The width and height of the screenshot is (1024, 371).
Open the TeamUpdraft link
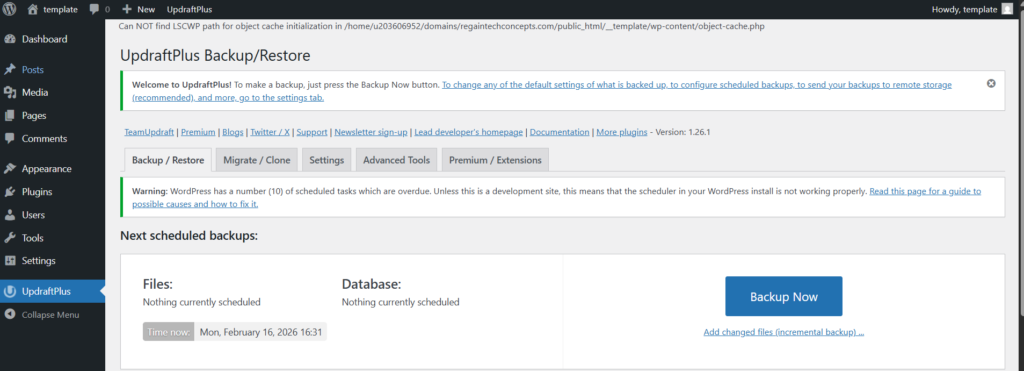(x=149, y=132)
